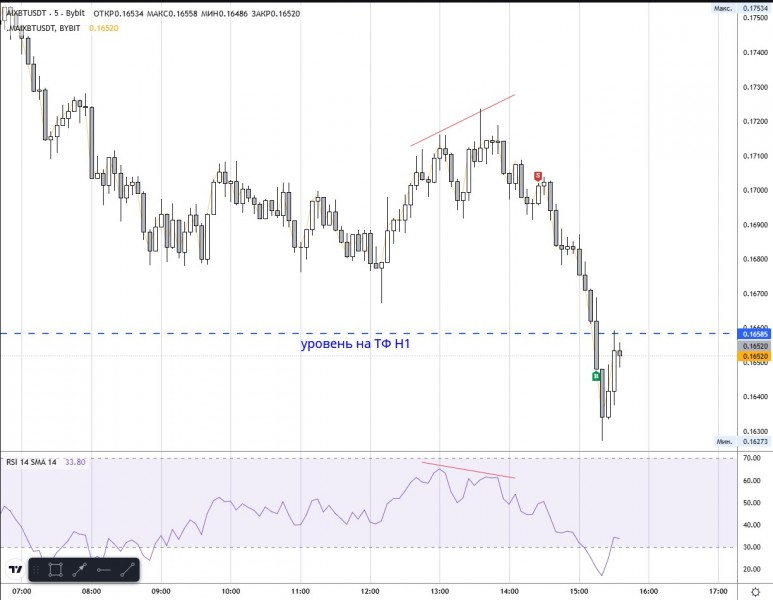
Task: Select the RSI 14 SMA 14 legend
Action: pos(31,462)
